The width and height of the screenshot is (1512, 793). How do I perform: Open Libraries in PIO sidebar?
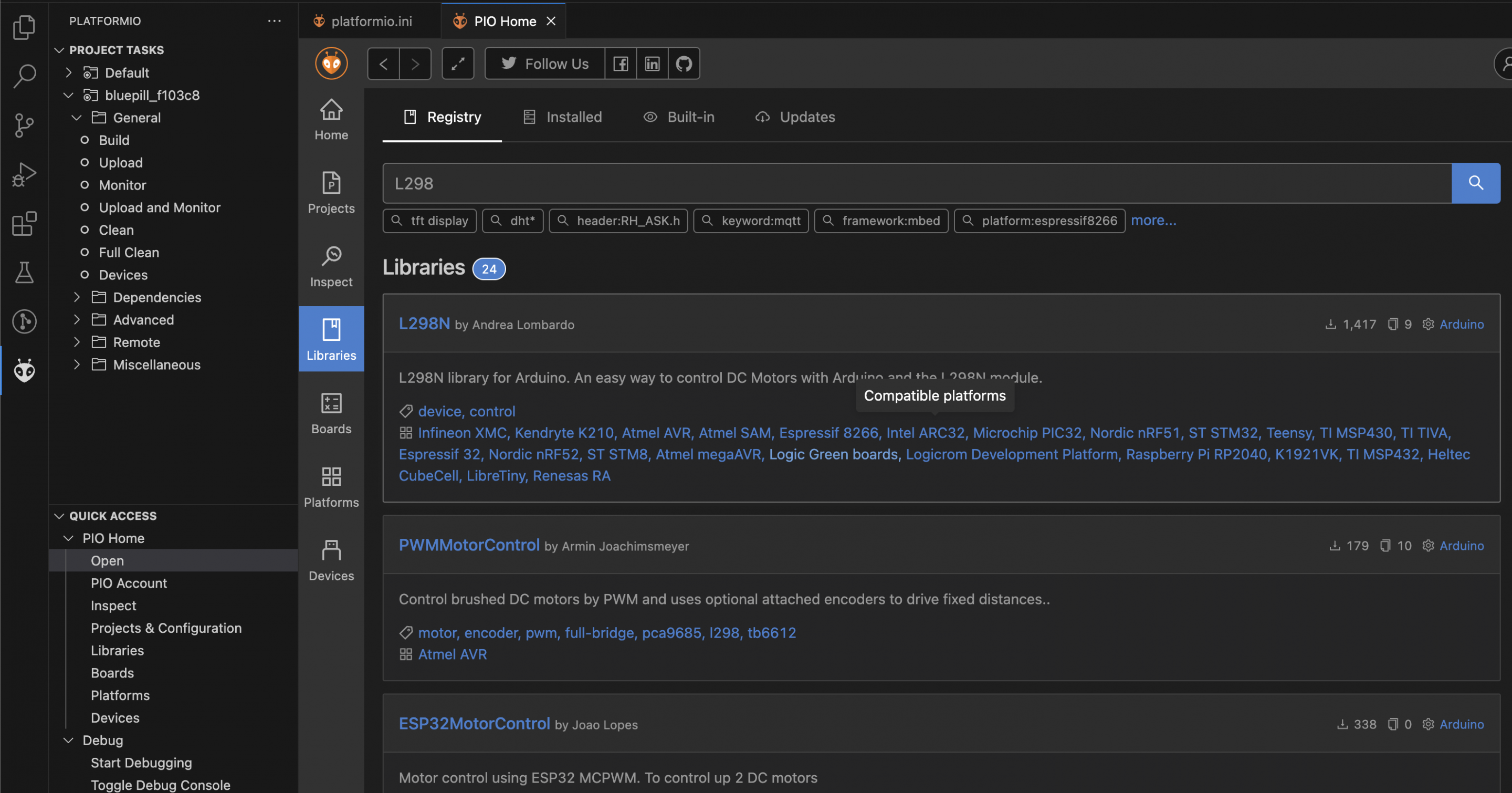331,339
